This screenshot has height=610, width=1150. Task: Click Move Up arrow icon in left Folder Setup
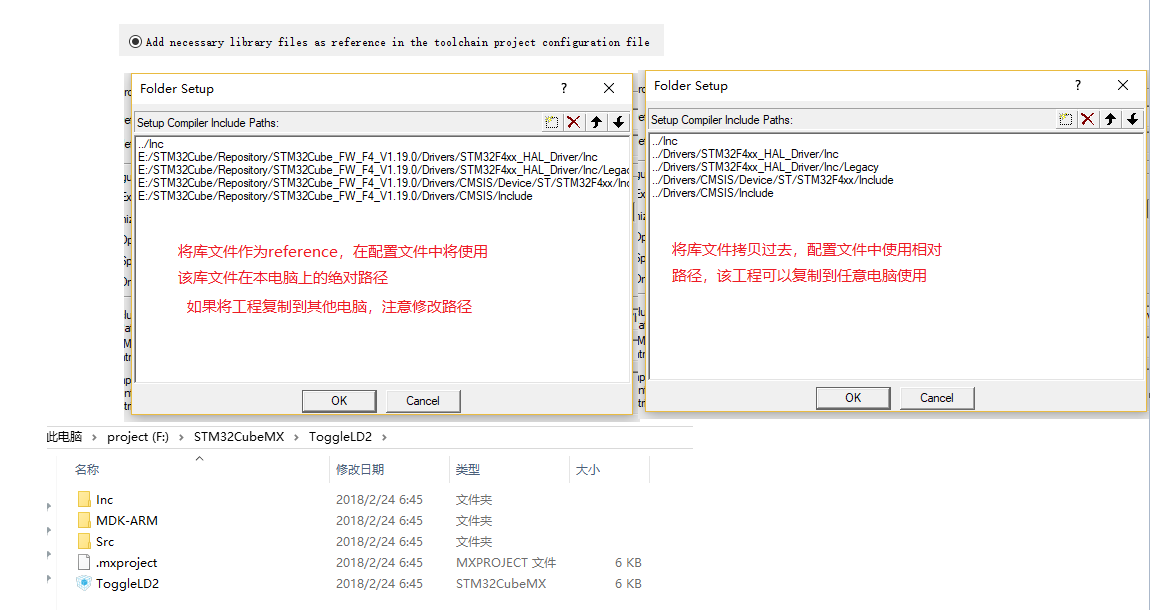click(x=596, y=122)
